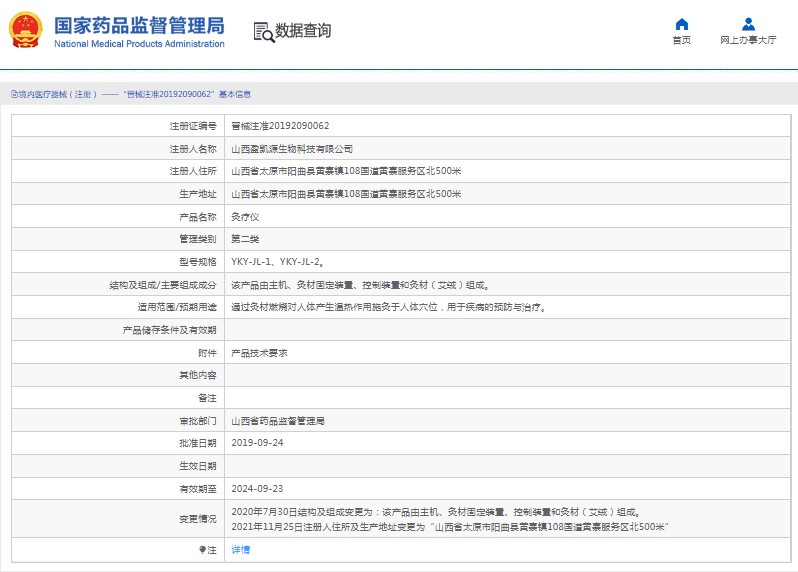Image resolution: width=798 pixels, height=572 pixels.
Task: Click the 注册人名称 label
Action: click(x=193, y=149)
